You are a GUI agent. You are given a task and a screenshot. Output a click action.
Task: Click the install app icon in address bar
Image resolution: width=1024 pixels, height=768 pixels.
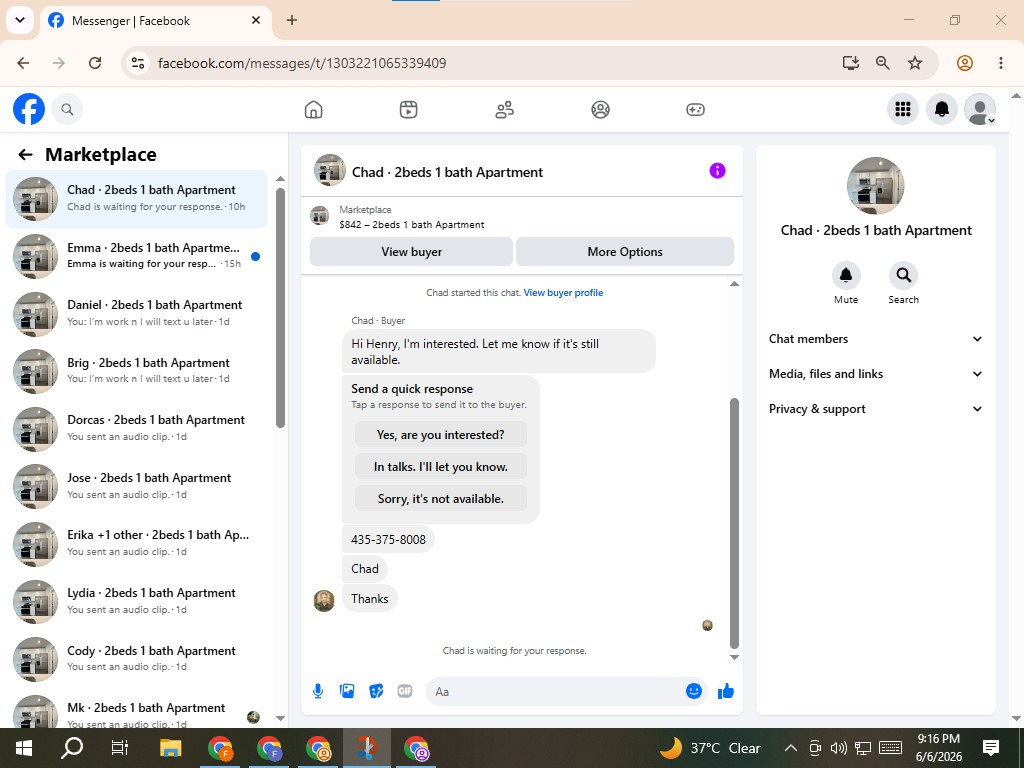[850, 63]
